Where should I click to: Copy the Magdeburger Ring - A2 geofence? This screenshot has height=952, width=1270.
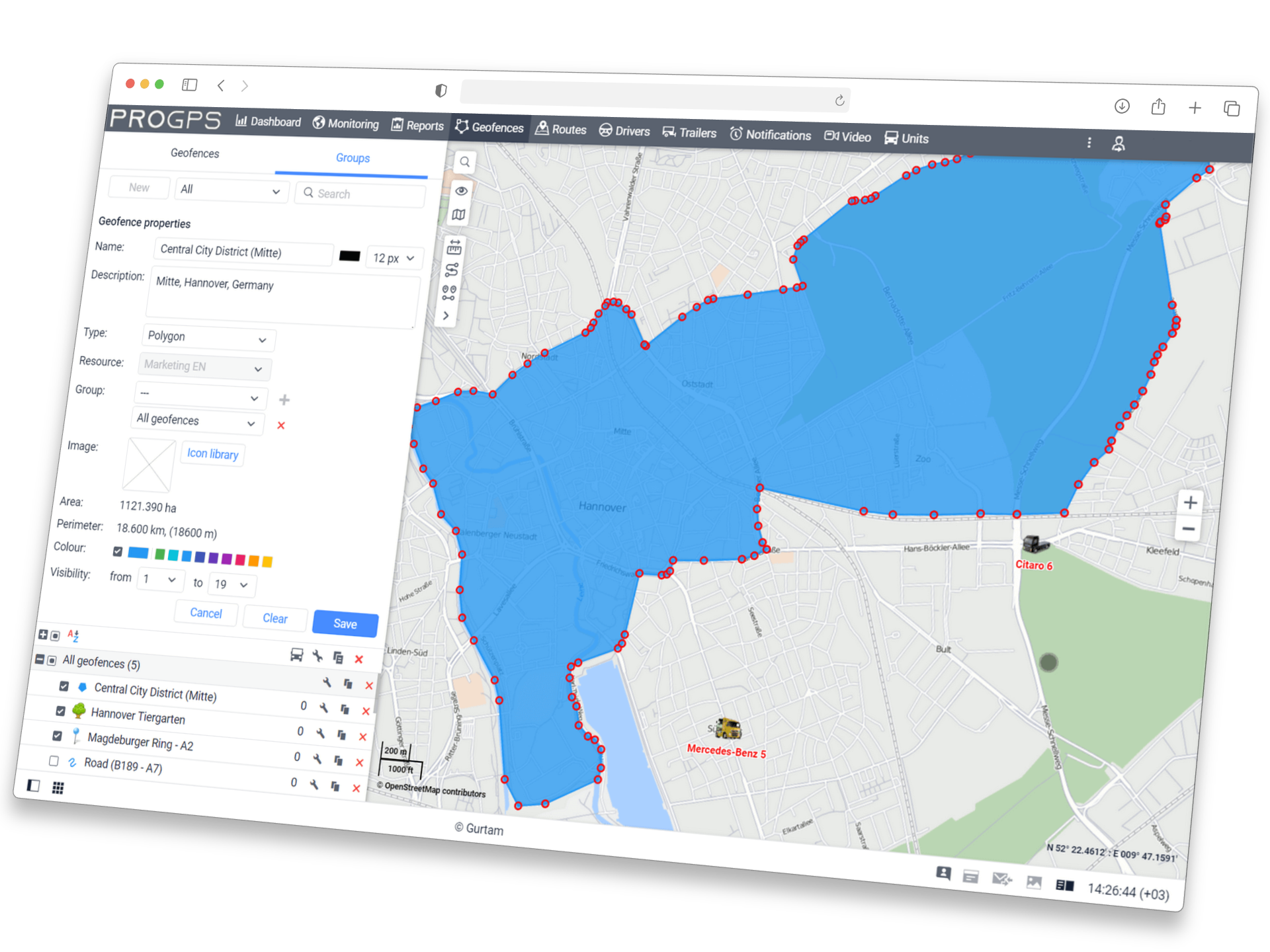[341, 734]
